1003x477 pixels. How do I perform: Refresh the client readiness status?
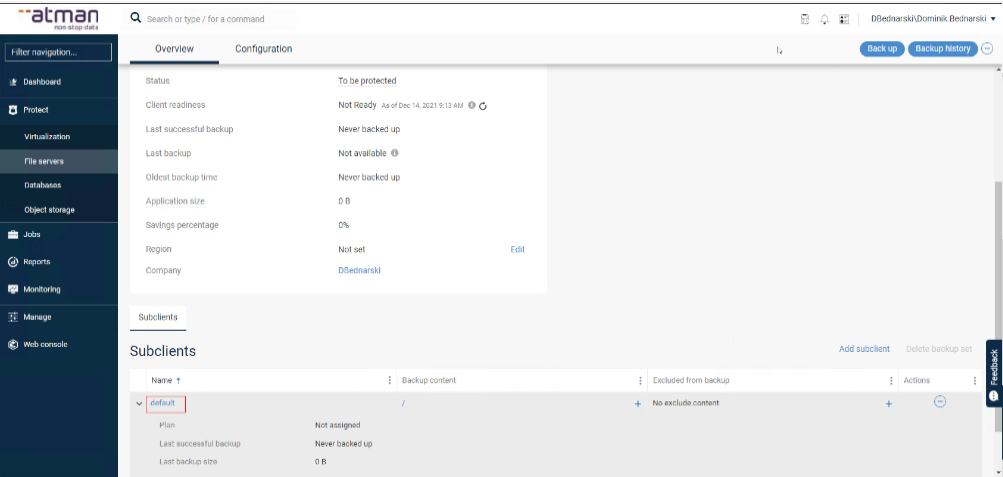482,105
